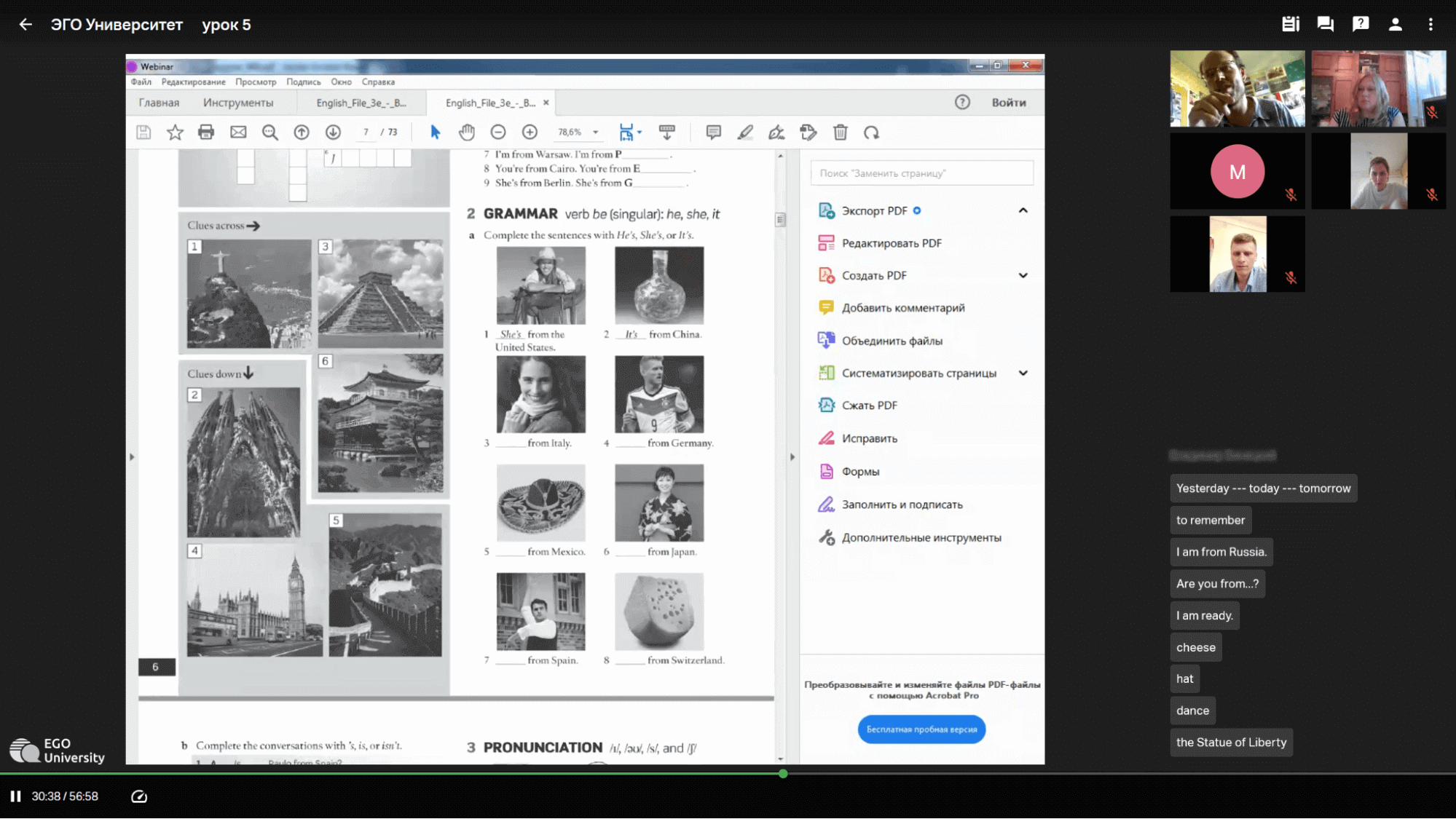Click the envelope email icon in the toolbar

pyautogui.click(x=238, y=132)
